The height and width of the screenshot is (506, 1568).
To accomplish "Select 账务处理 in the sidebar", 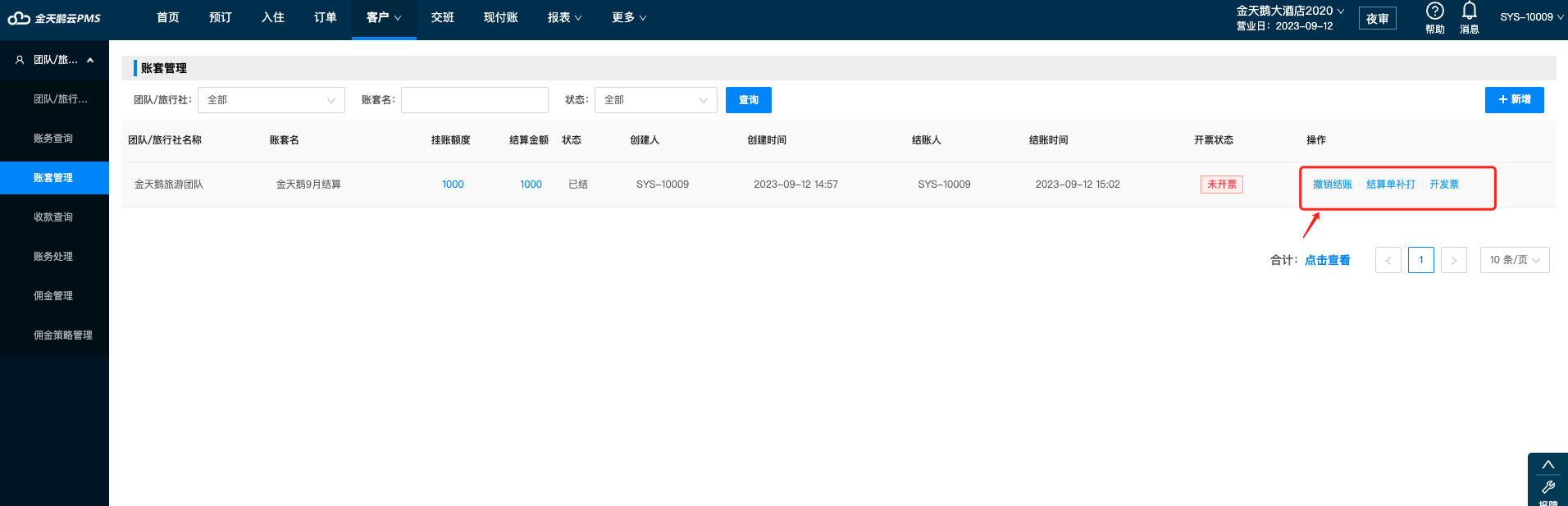I will 54,257.
